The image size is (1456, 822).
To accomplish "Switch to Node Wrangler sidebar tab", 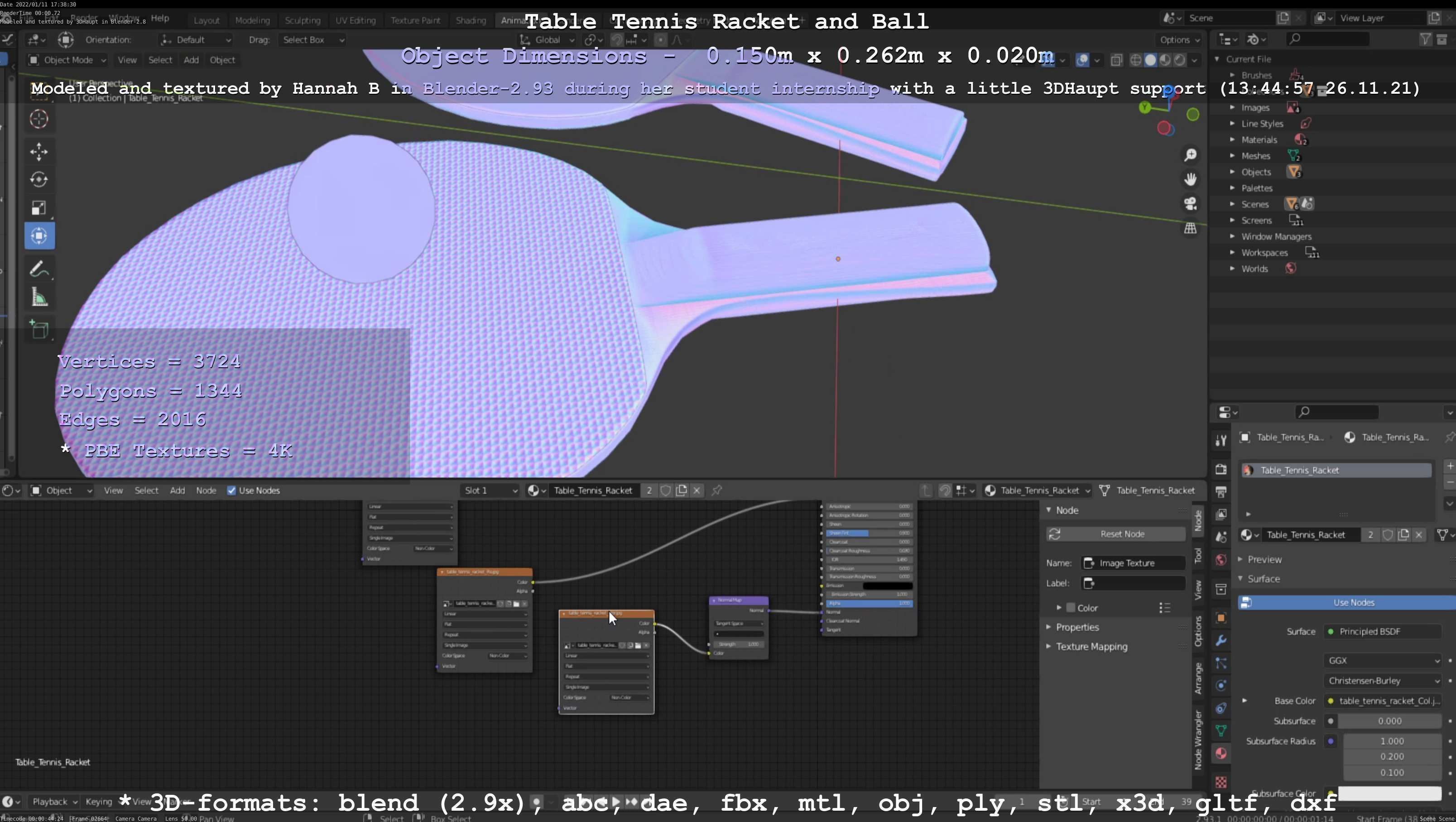I will pyautogui.click(x=1198, y=740).
